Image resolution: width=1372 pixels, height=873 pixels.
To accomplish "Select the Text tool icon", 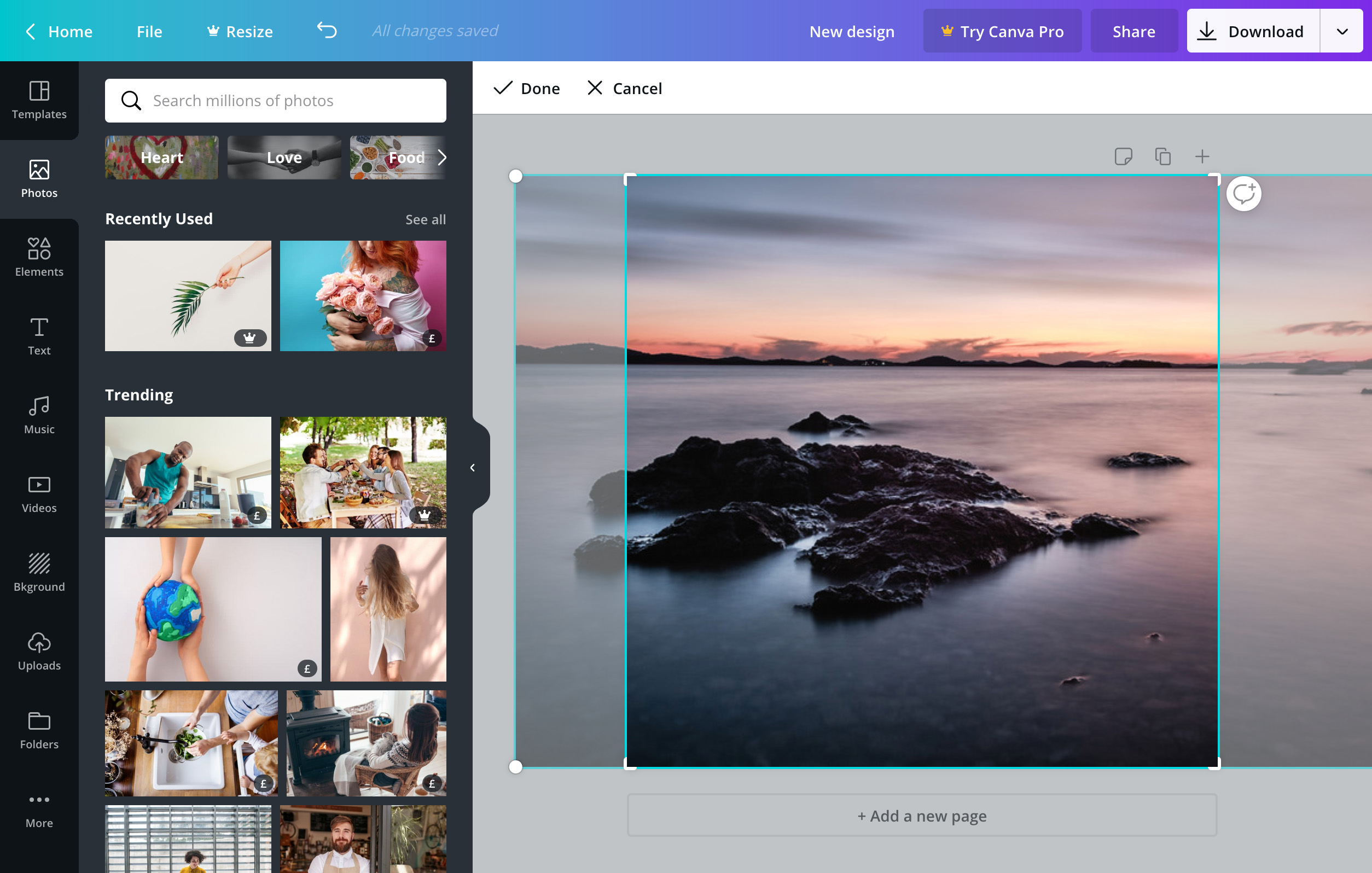I will [39, 335].
